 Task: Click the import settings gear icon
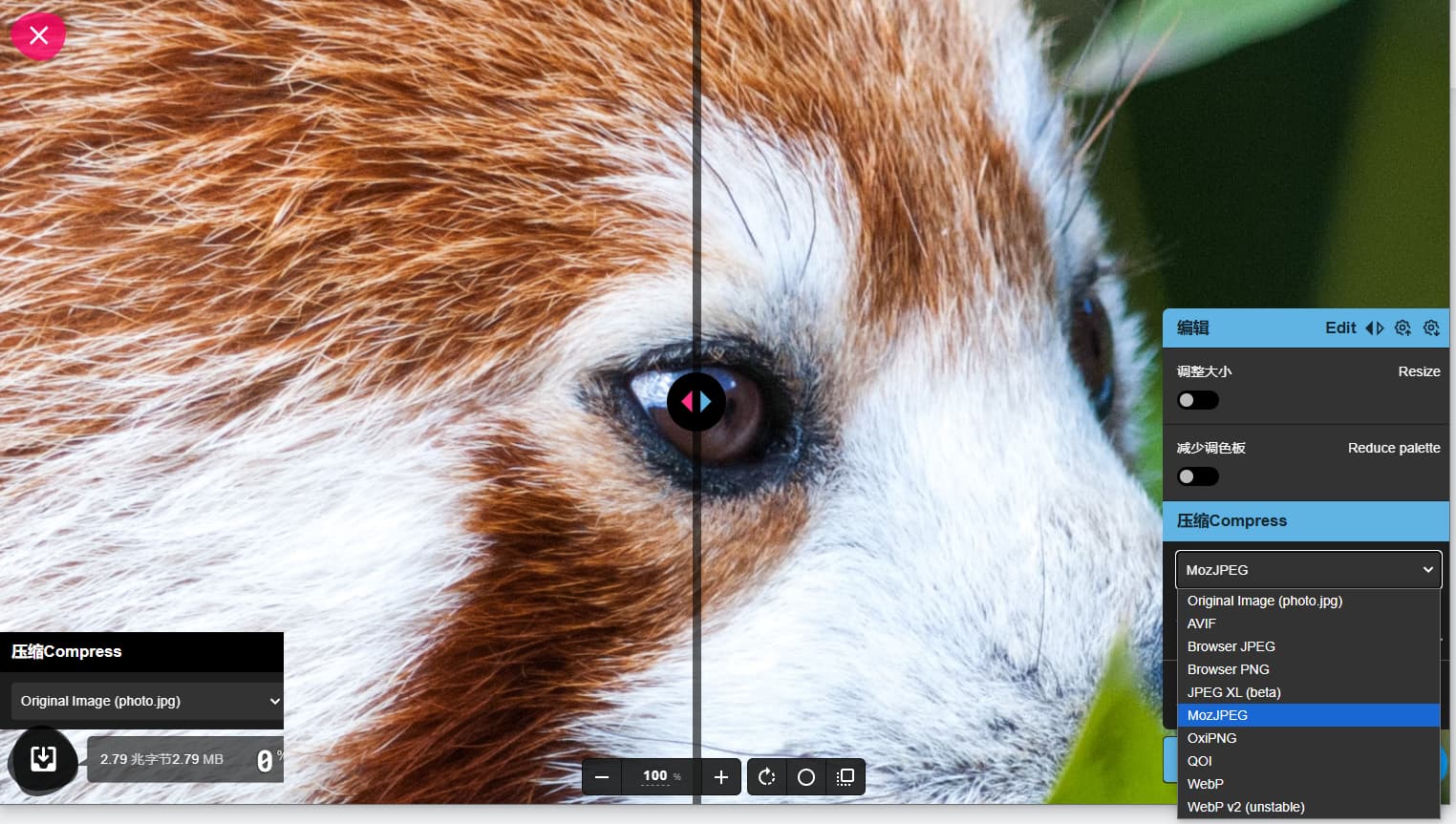1431,327
